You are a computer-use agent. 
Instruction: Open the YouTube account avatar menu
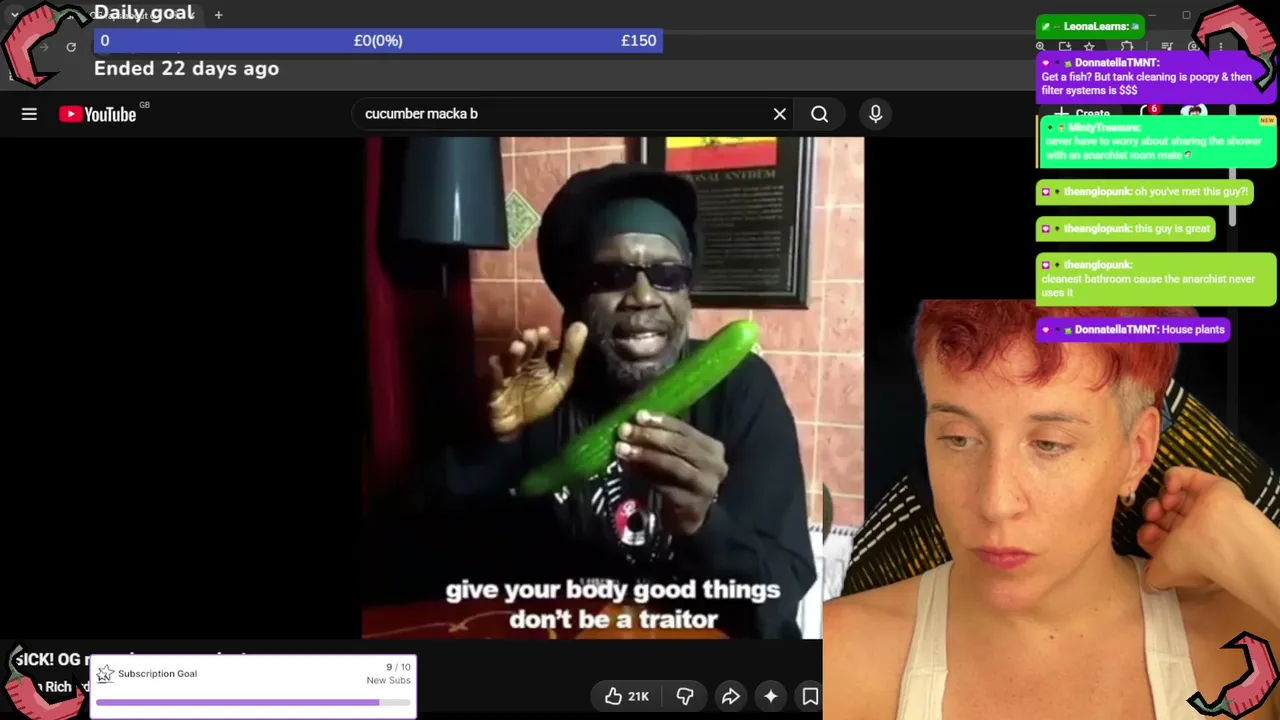tap(1195, 112)
